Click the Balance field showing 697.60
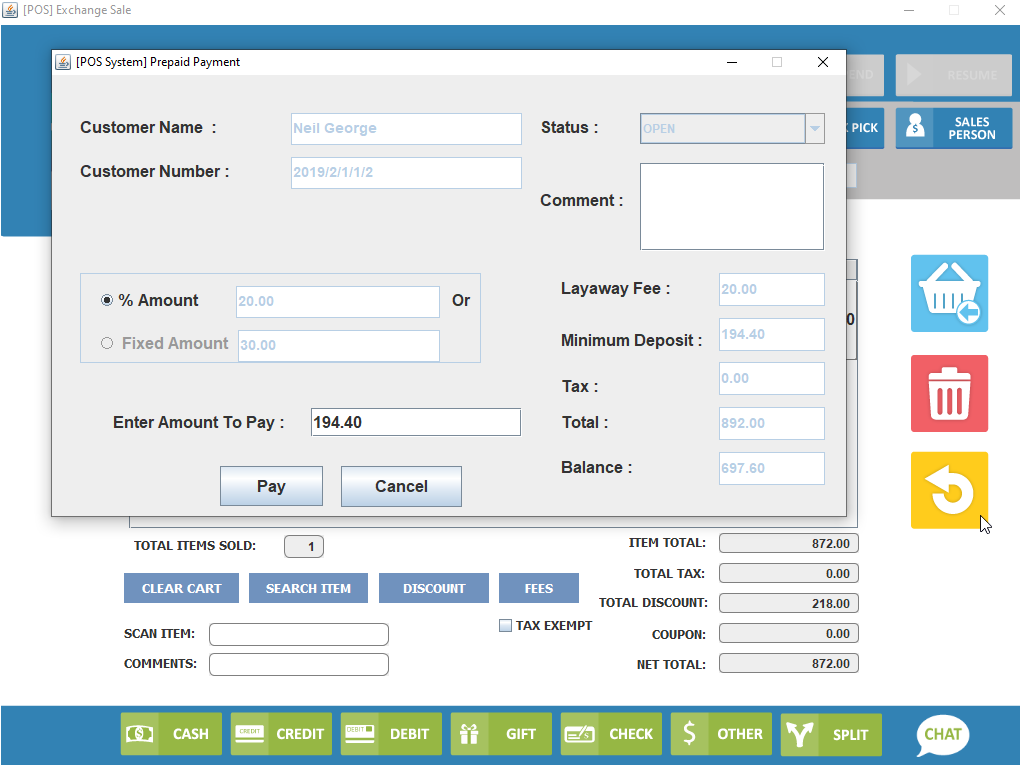 coord(772,468)
